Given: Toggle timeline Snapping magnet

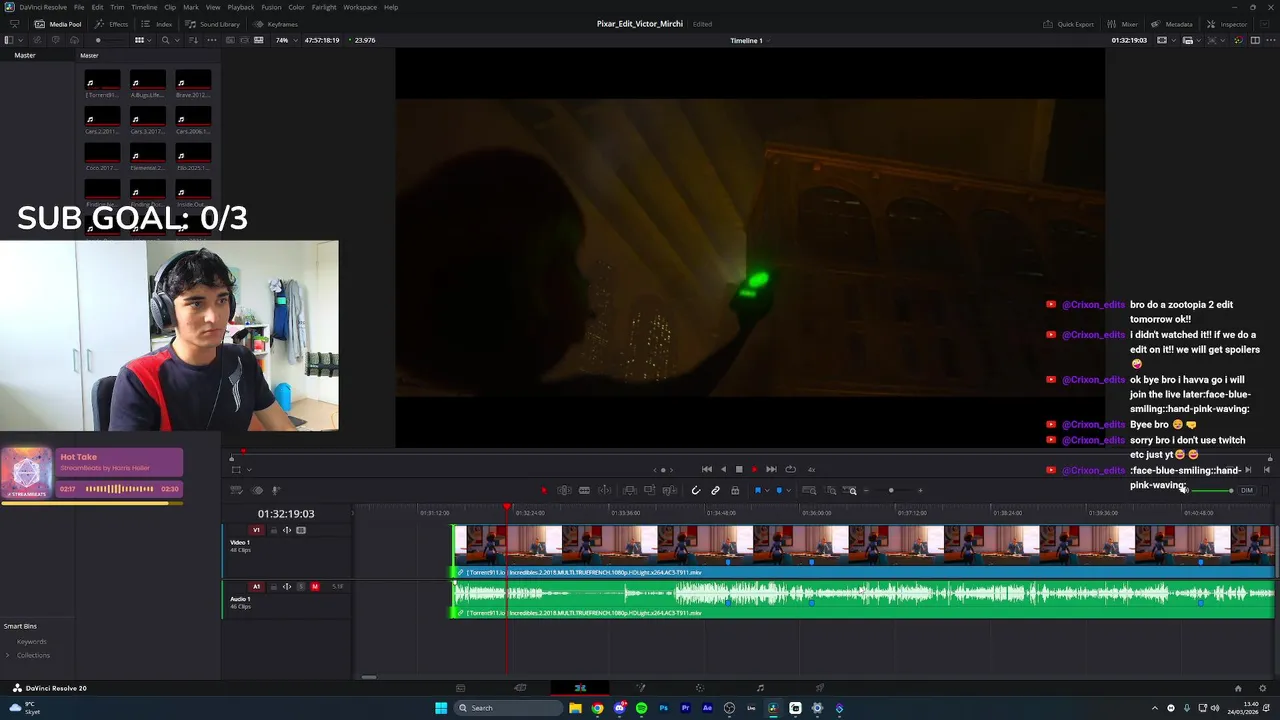Looking at the screenshot, I should pyautogui.click(x=696, y=490).
